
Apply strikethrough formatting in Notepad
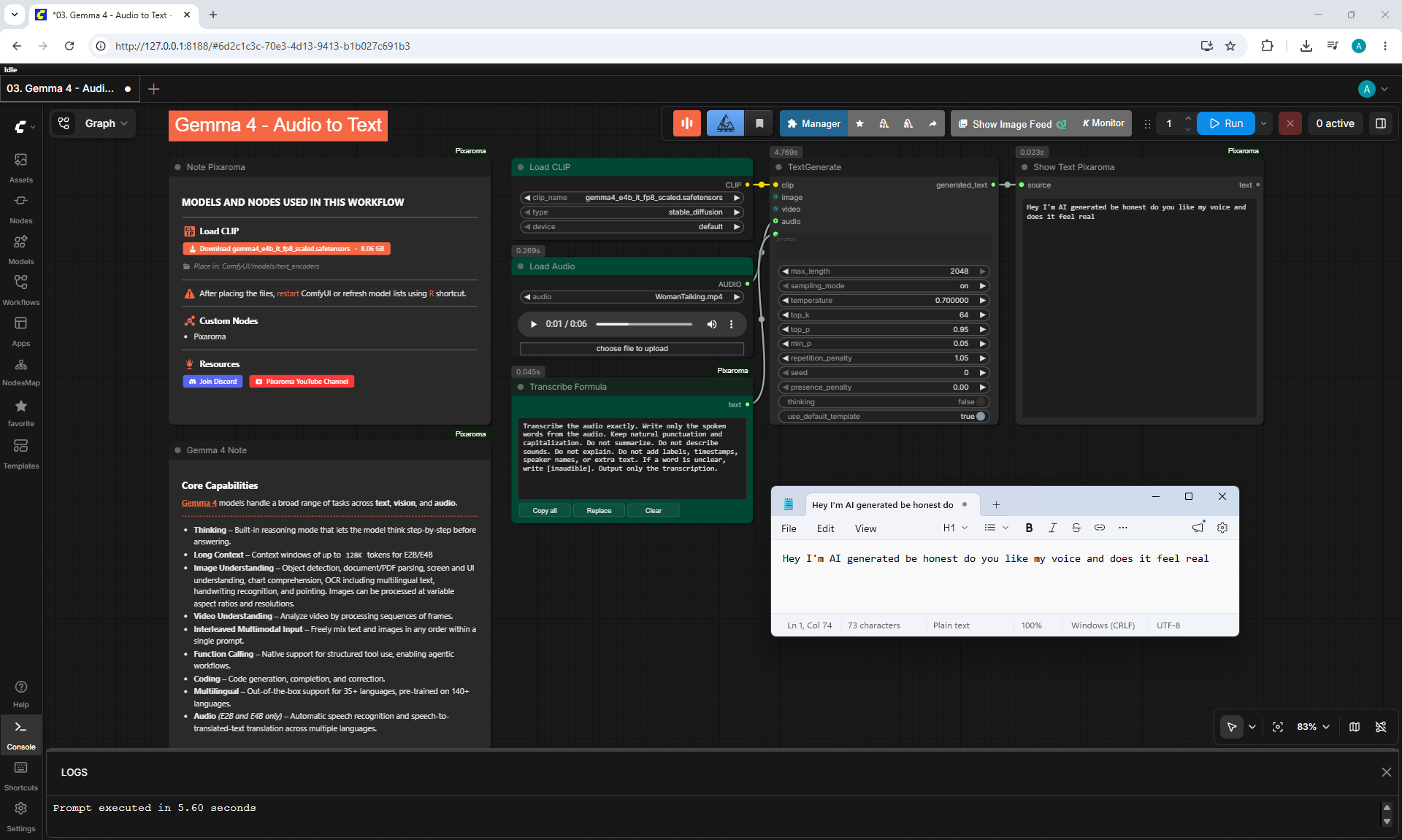point(1076,528)
